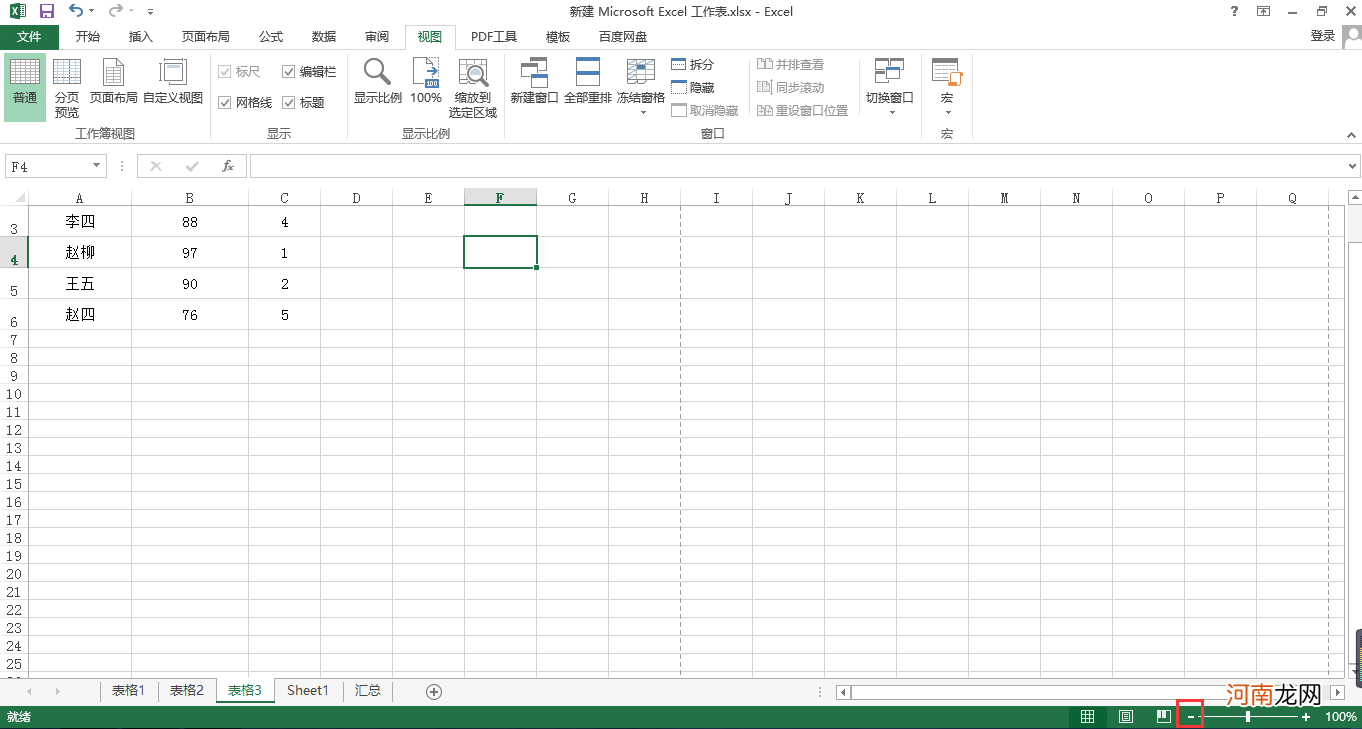Select the cell with value 97
Image resolution: width=1362 pixels, height=729 pixels.
[x=190, y=253]
